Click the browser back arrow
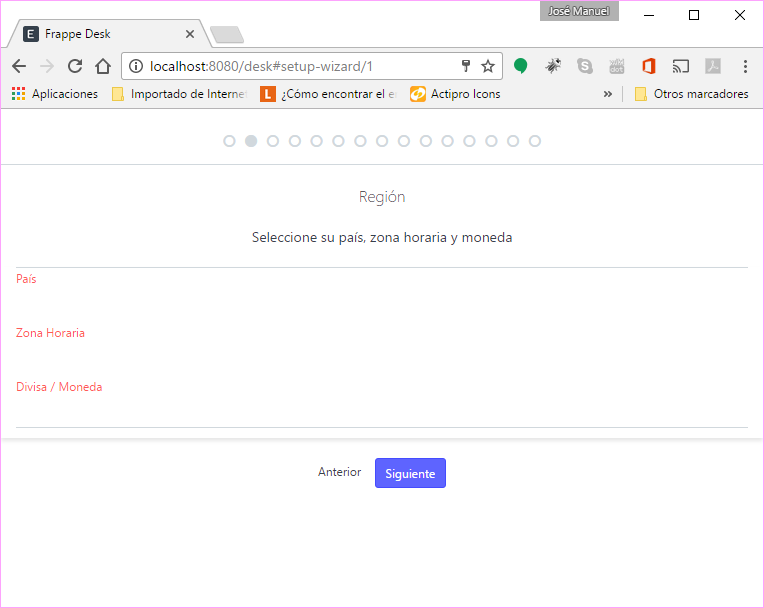 pyautogui.click(x=19, y=66)
